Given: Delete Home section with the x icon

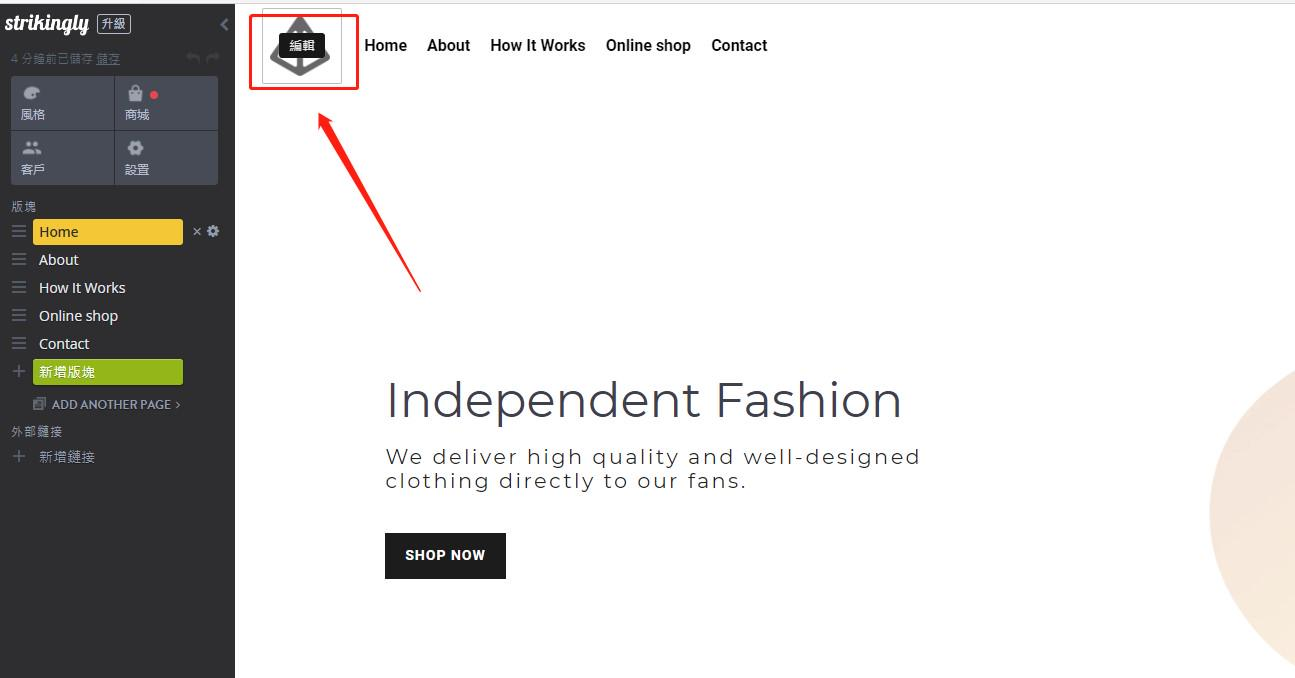Looking at the screenshot, I should (x=197, y=231).
